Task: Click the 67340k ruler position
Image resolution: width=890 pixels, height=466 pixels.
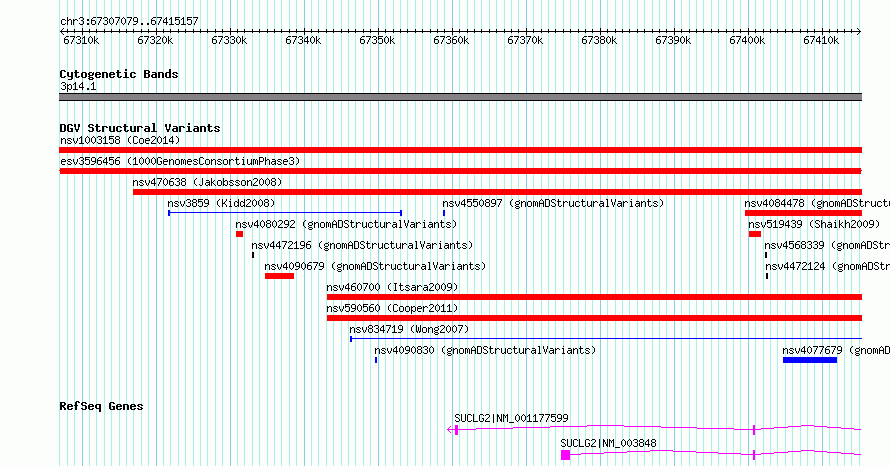Action: click(303, 40)
